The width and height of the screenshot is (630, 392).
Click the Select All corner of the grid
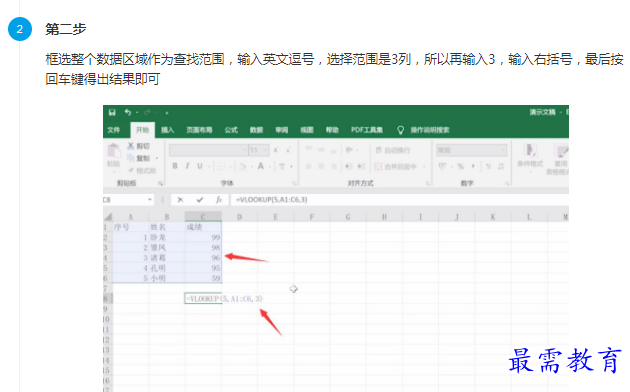[x=108, y=217]
